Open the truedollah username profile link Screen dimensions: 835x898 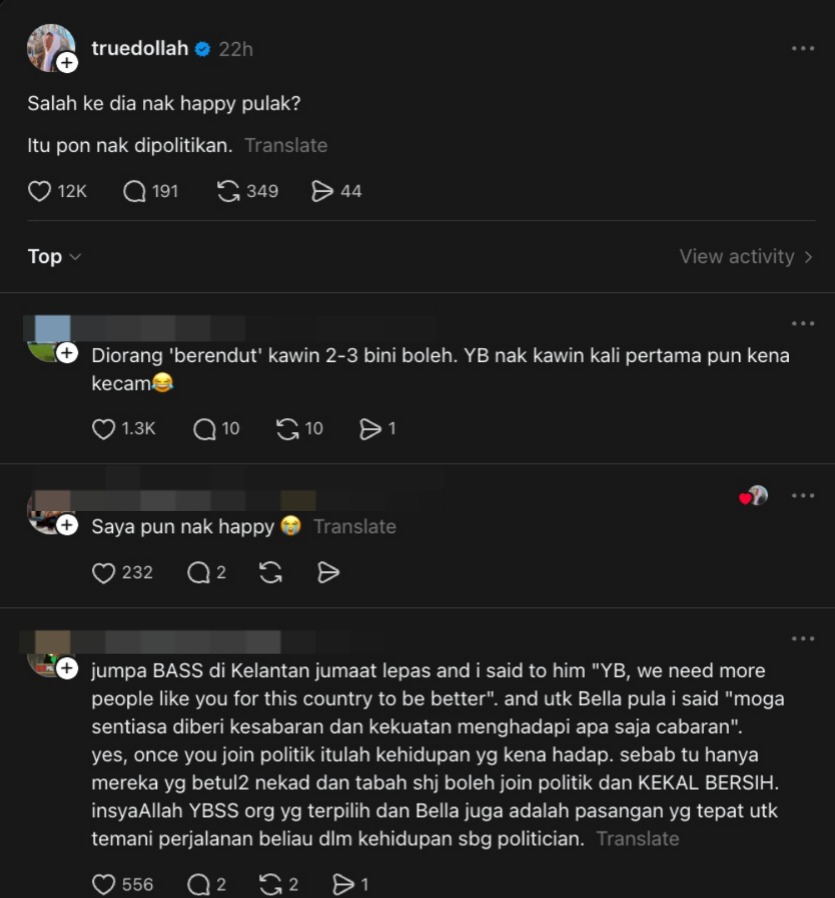click(x=139, y=48)
